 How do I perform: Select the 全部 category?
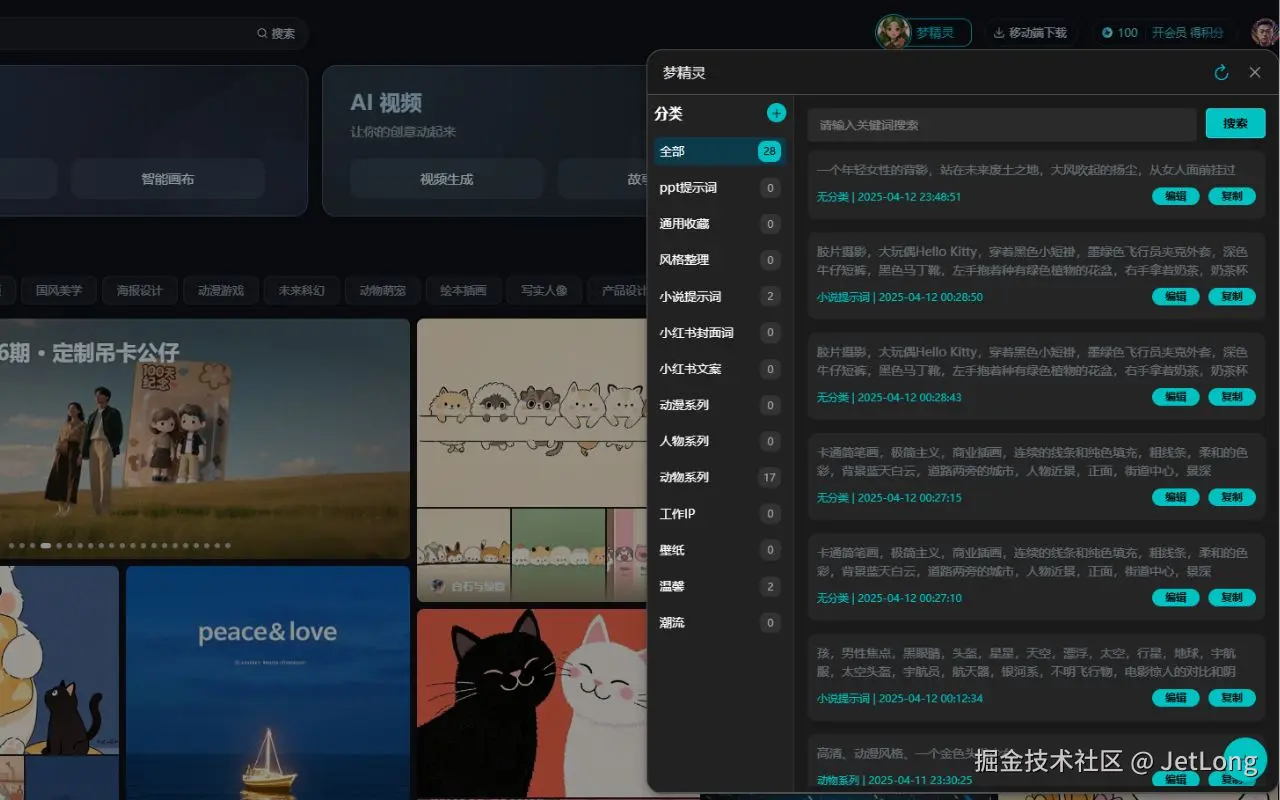point(718,152)
